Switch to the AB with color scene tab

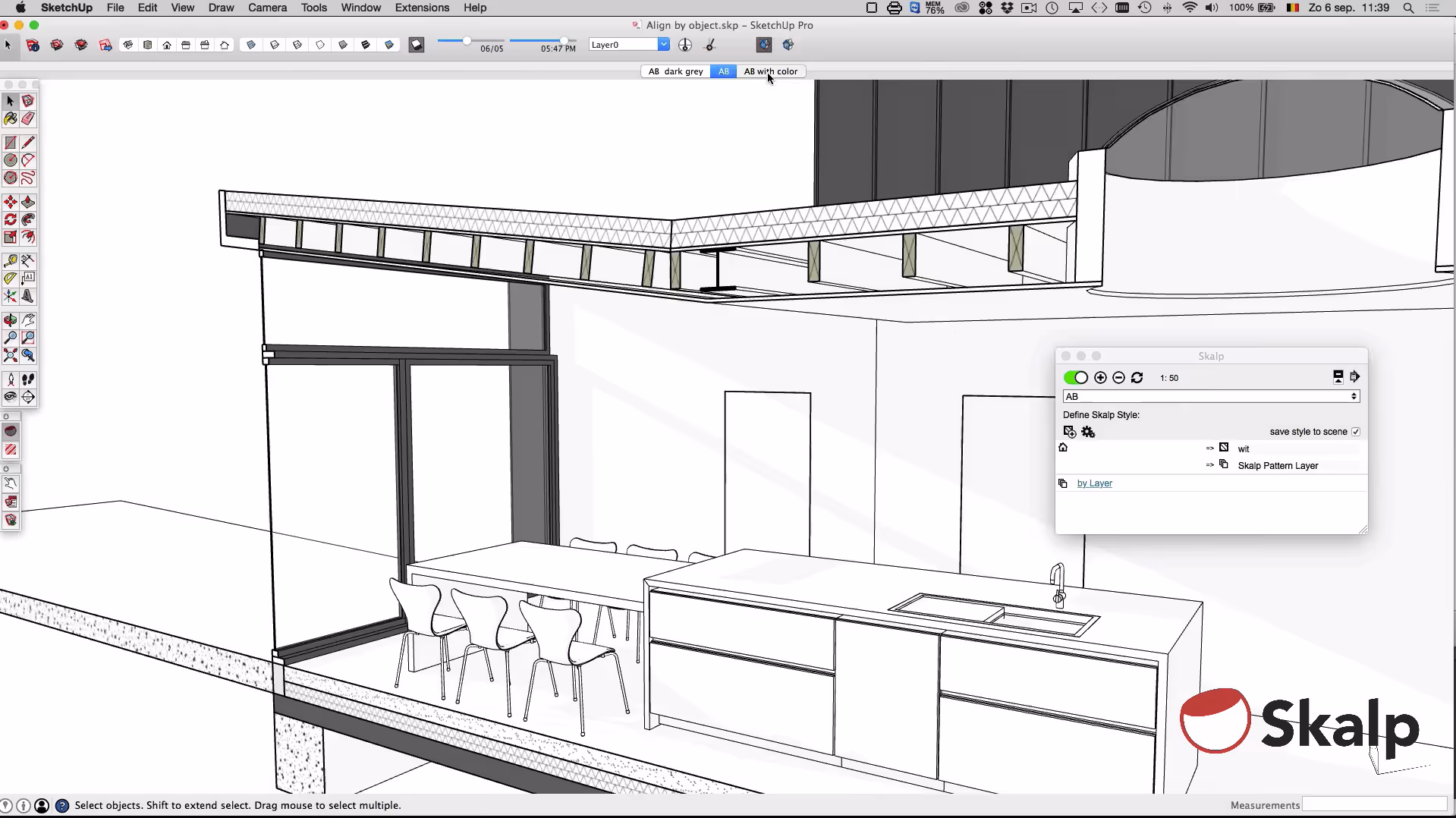pos(770,71)
